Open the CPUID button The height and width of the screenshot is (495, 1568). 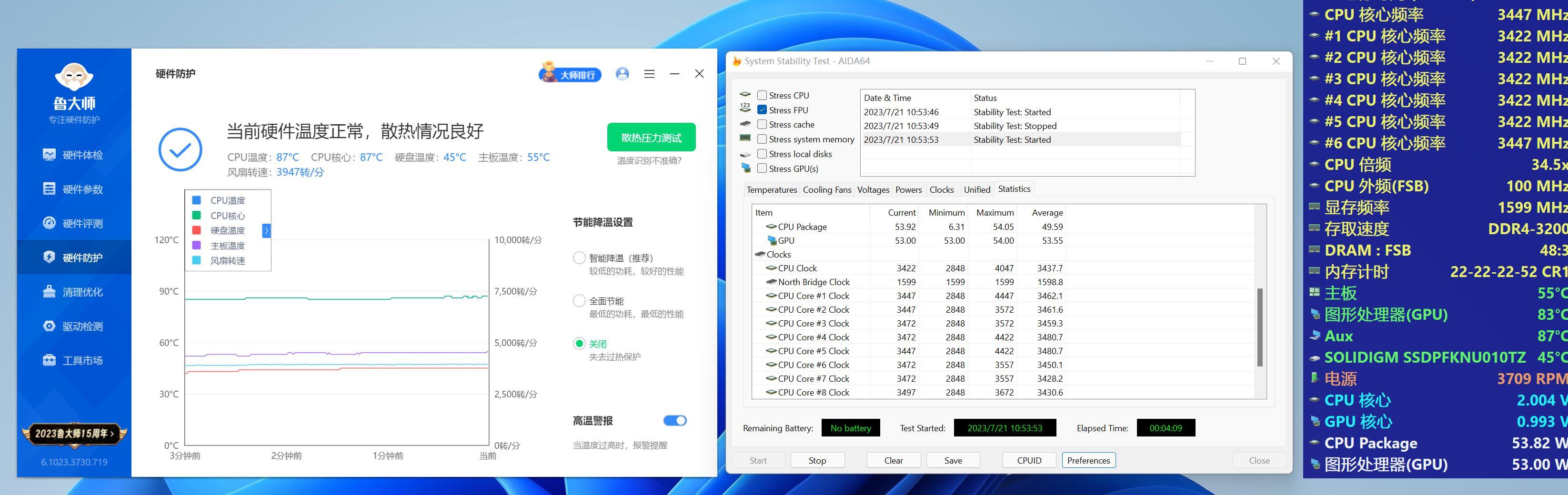point(1029,460)
